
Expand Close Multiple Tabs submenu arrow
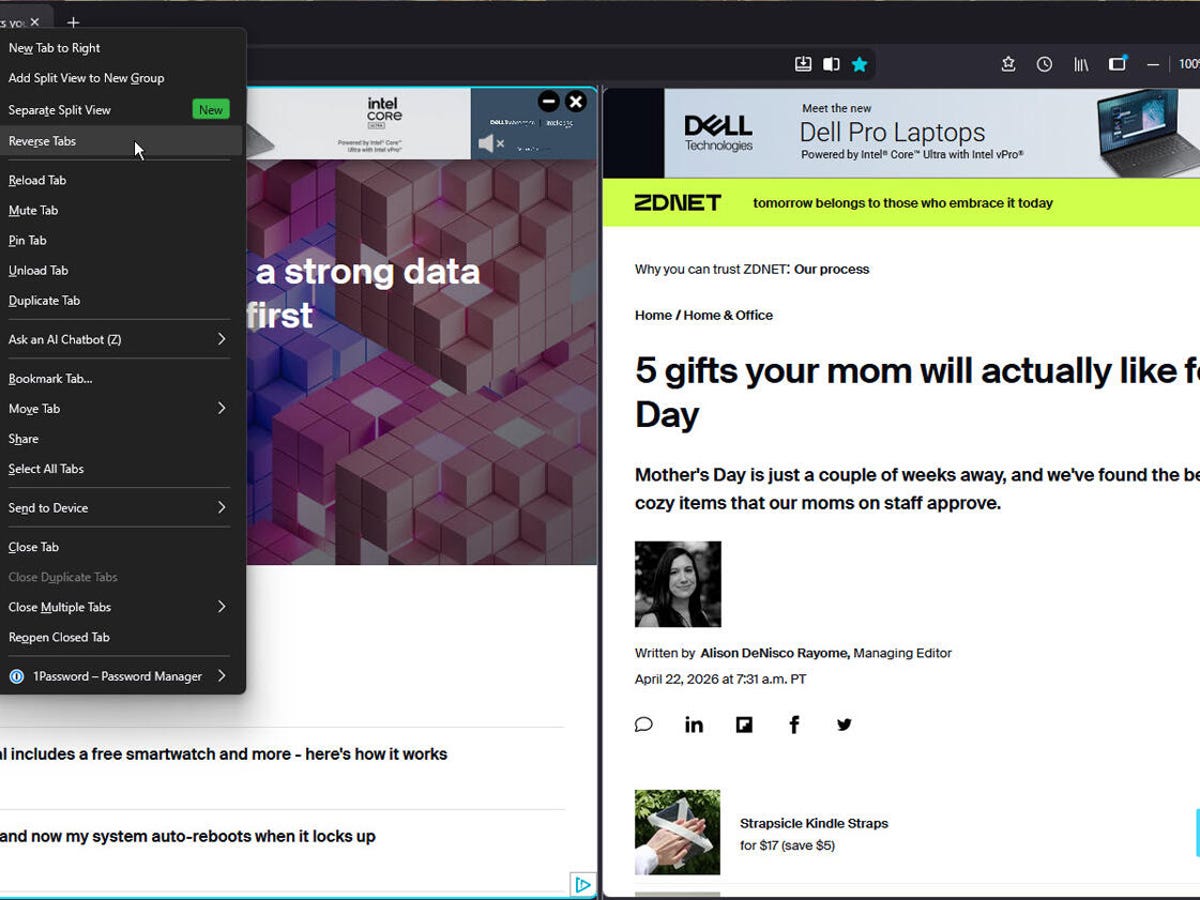222,606
